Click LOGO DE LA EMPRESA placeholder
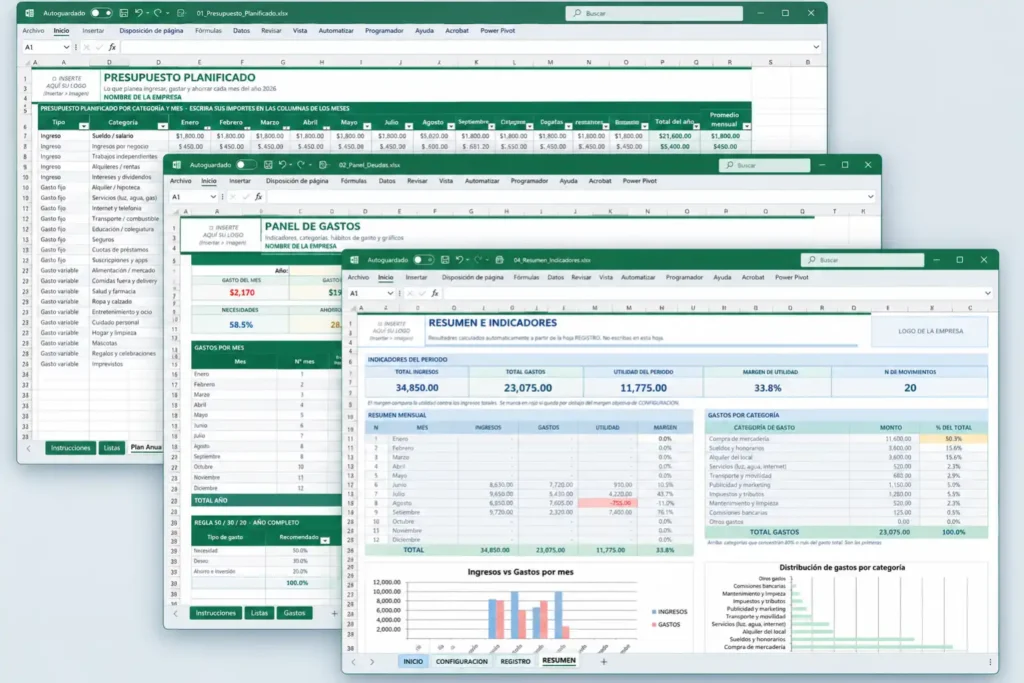Viewport: 1024px width, 683px height. pyautogui.click(x=930, y=331)
